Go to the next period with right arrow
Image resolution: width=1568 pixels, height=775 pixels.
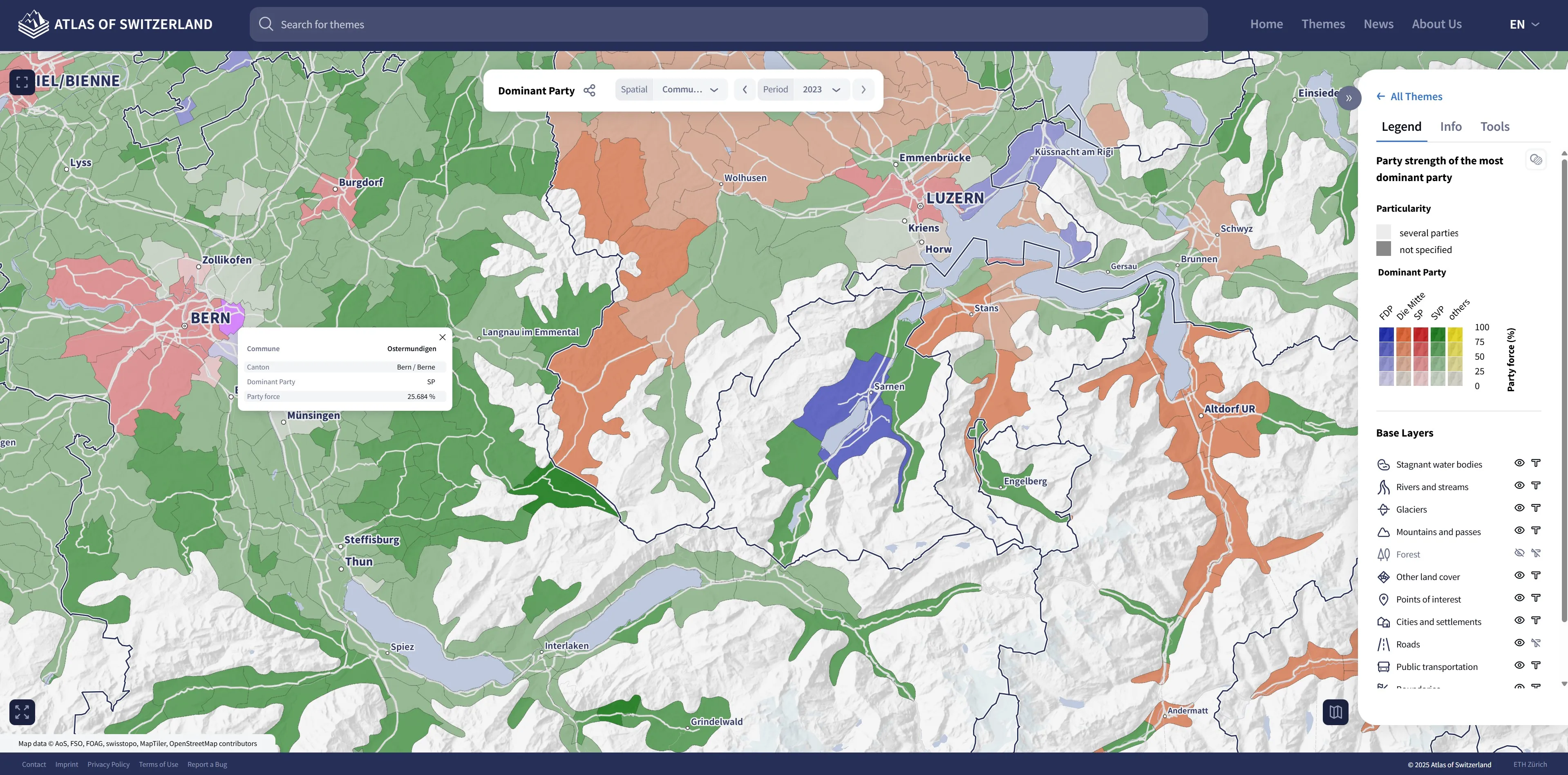pos(863,90)
